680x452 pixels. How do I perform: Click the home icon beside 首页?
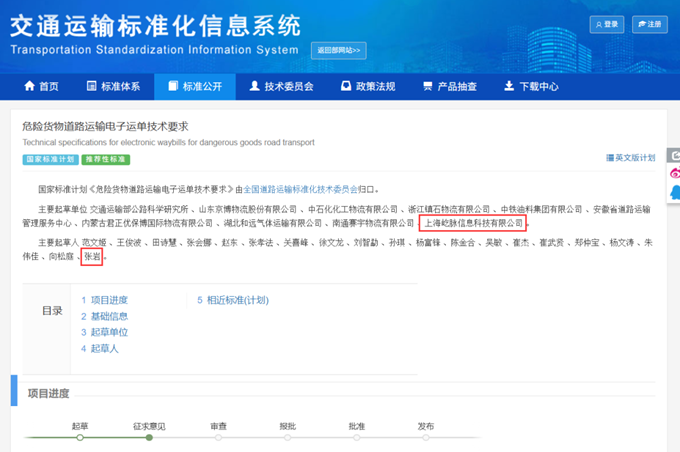coord(29,86)
